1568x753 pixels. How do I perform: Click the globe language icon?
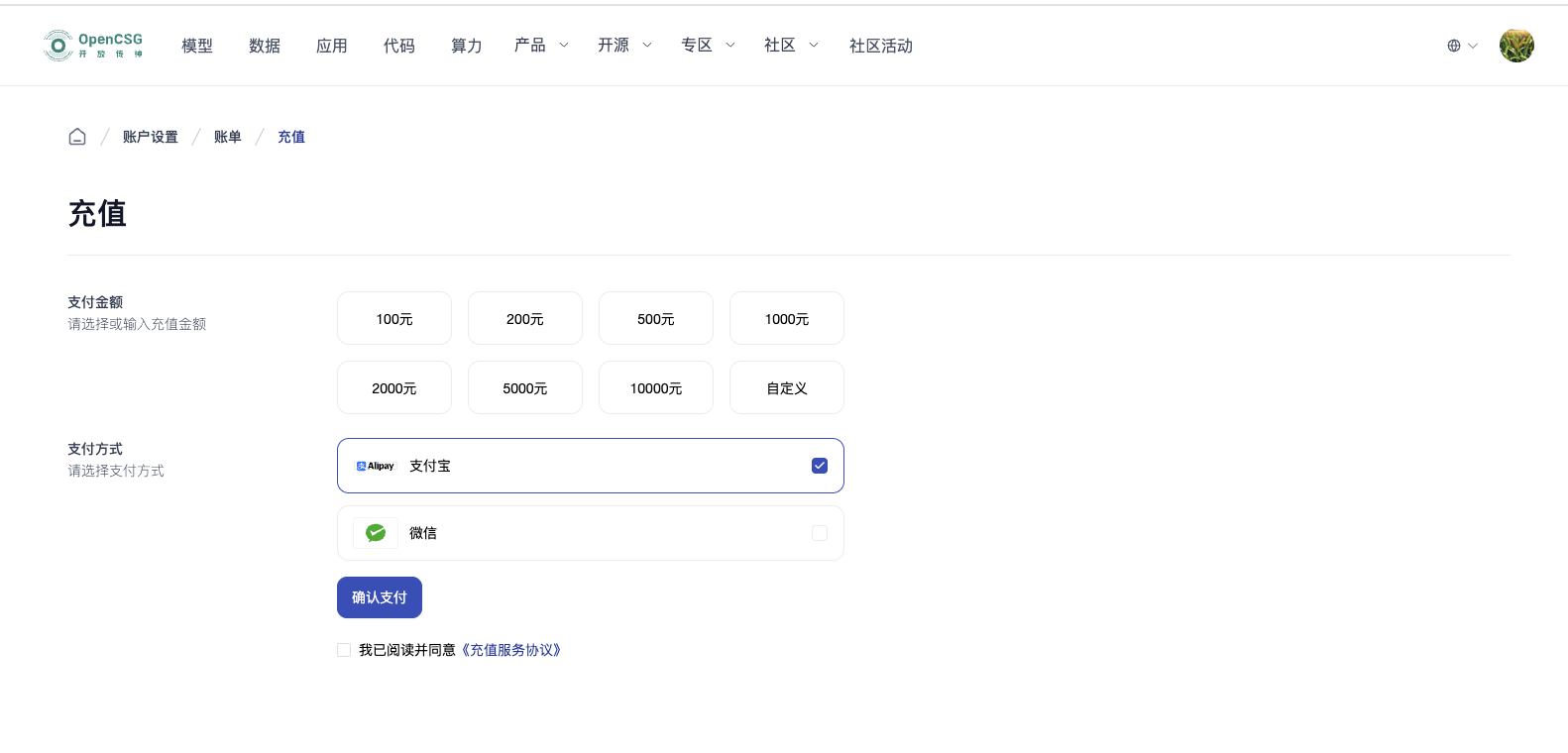tap(1453, 46)
